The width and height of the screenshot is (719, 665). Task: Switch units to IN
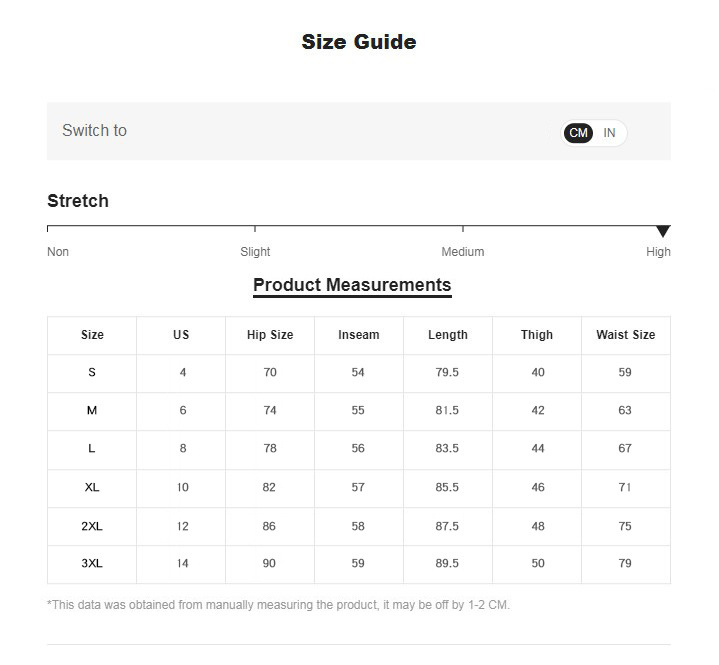(x=609, y=133)
